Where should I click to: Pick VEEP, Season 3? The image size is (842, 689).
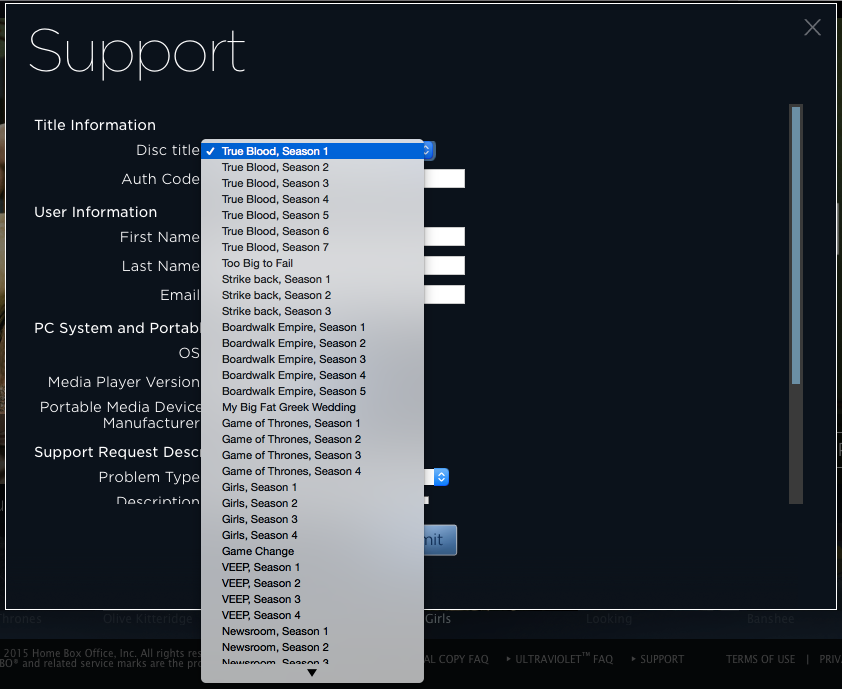point(313,599)
